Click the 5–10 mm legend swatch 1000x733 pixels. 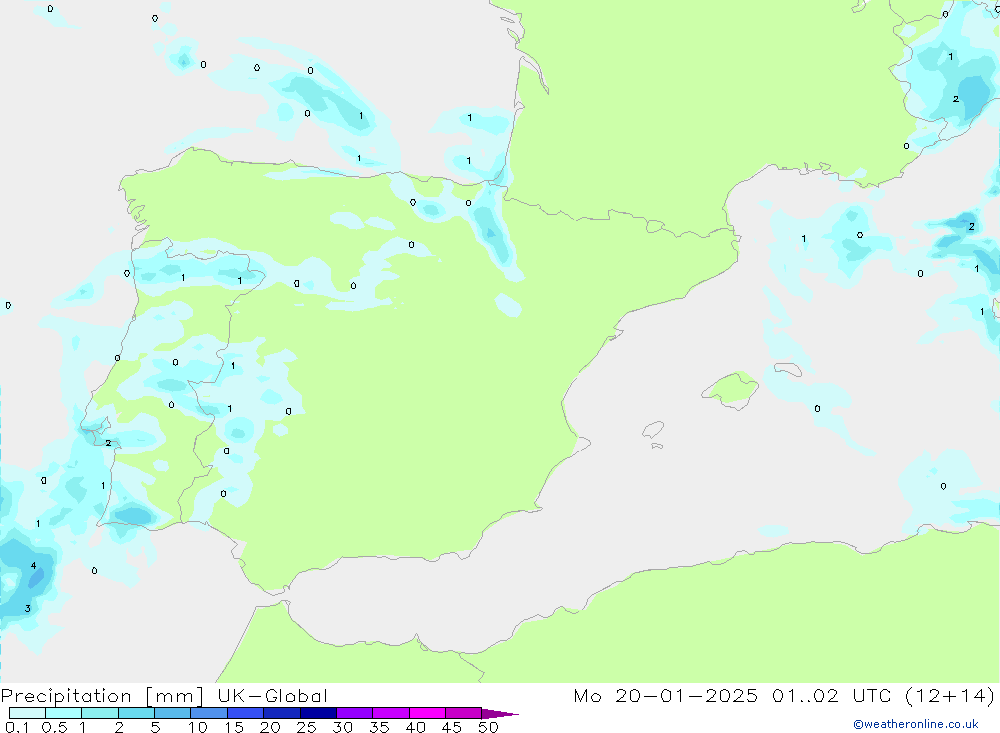(x=173, y=713)
